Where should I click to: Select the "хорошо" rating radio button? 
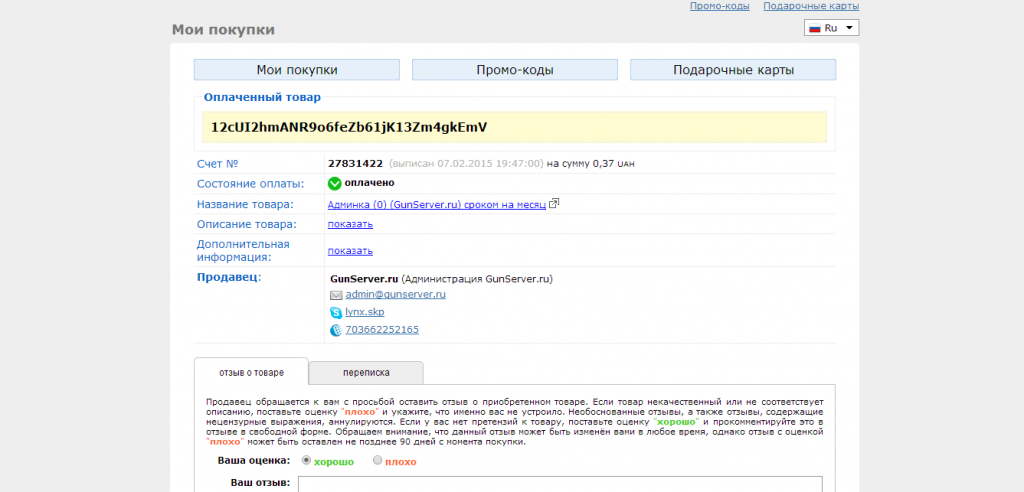(306, 461)
